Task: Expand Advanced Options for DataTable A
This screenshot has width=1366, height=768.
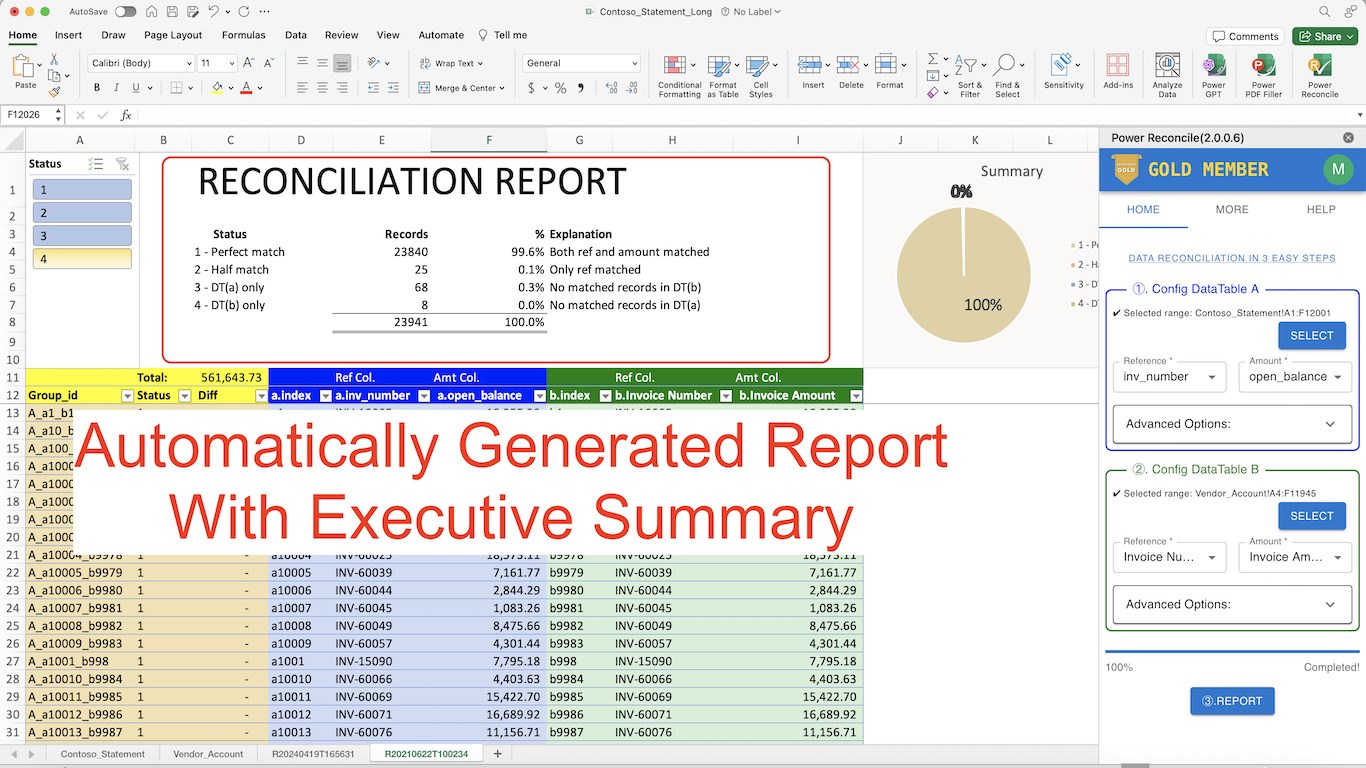Action: 1232,424
